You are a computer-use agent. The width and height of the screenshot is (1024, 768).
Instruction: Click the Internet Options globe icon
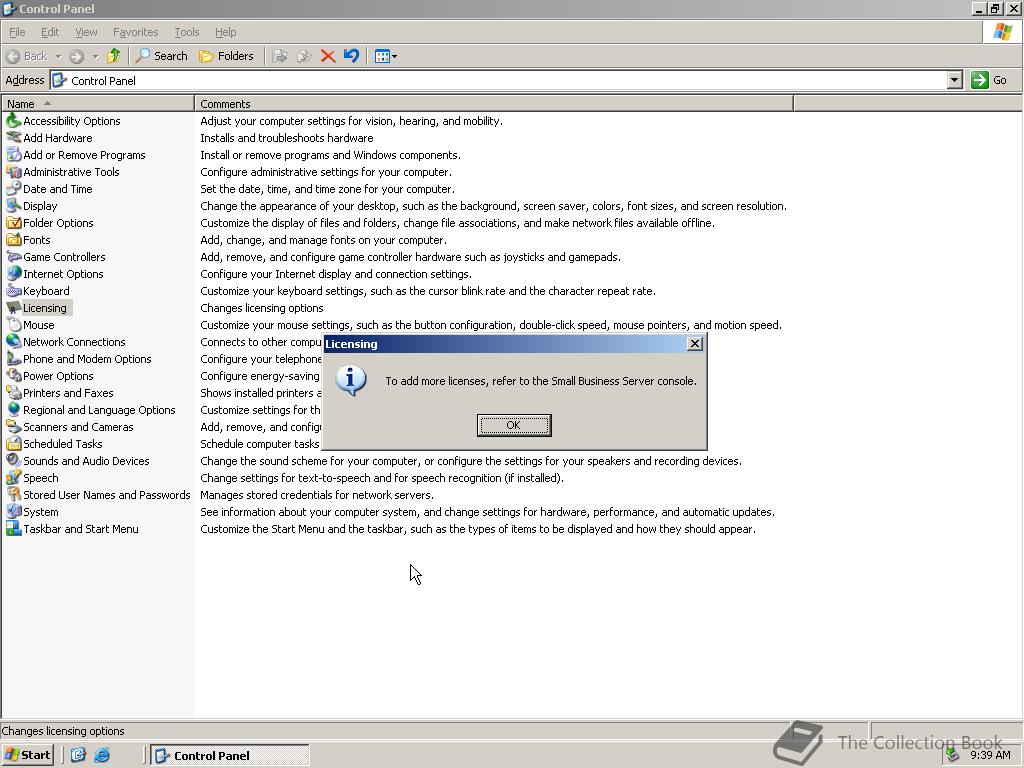[x=13, y=274]
